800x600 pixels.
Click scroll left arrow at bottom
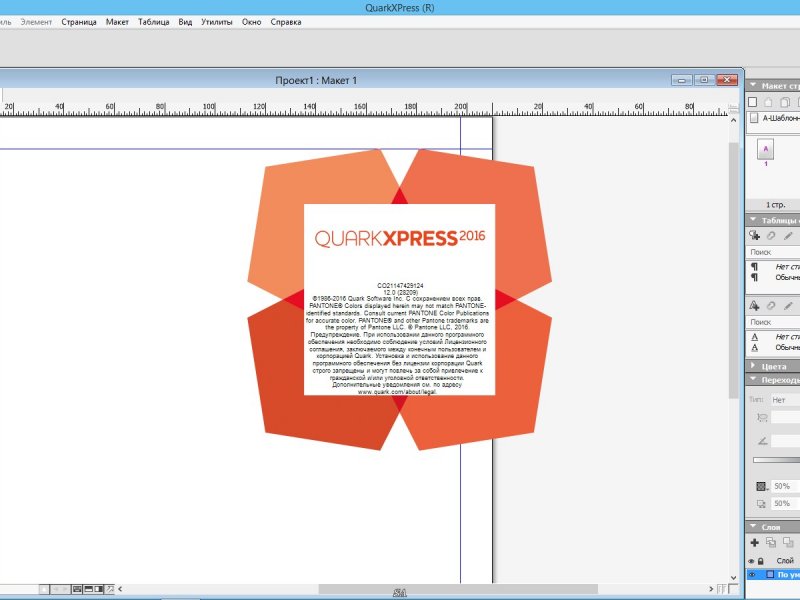(x=120, y=589)
